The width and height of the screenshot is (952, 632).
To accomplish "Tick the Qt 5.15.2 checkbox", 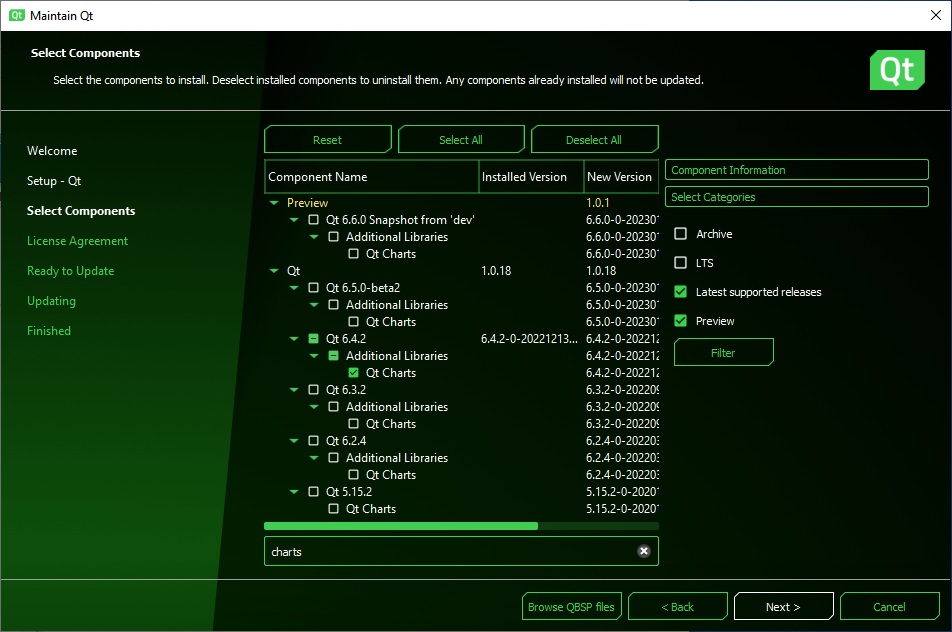I will [313, 491].
